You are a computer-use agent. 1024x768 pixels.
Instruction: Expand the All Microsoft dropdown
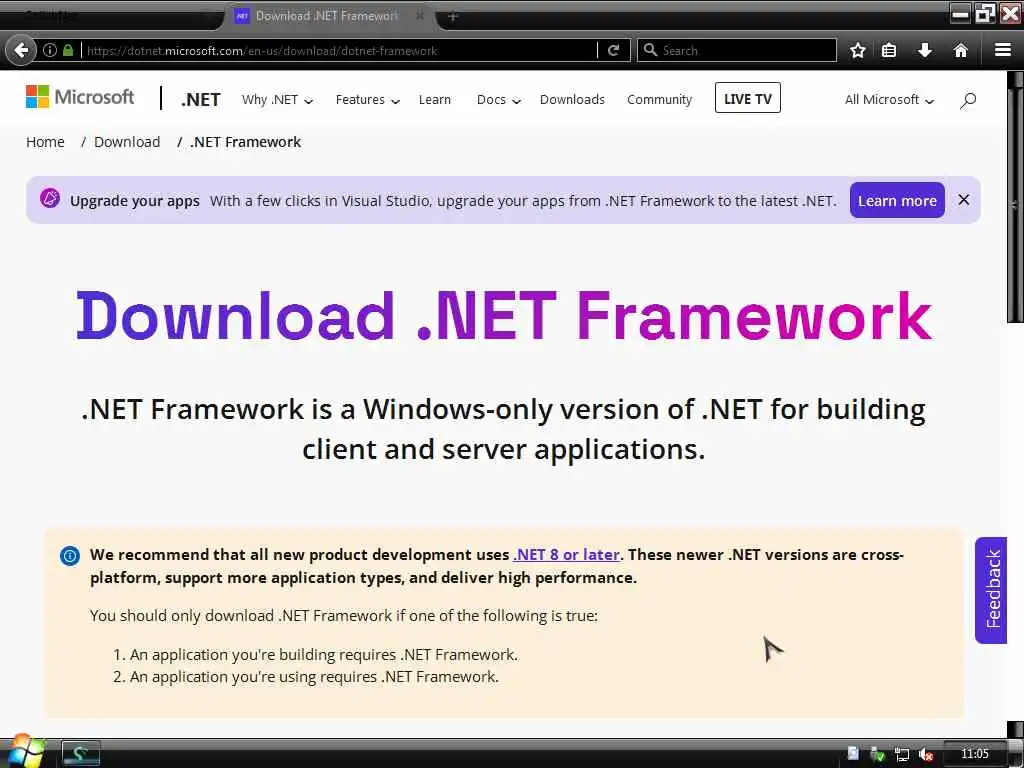pos(889,100)
